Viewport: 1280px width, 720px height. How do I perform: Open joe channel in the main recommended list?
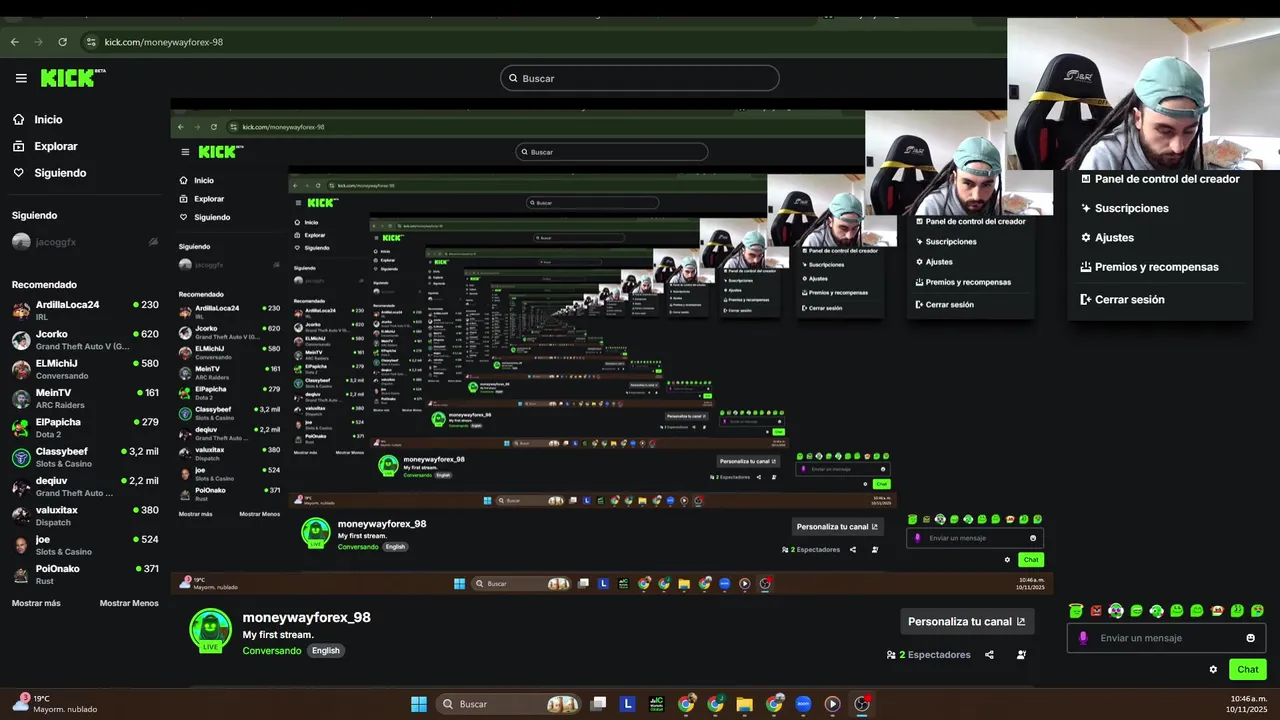[85, 545]
